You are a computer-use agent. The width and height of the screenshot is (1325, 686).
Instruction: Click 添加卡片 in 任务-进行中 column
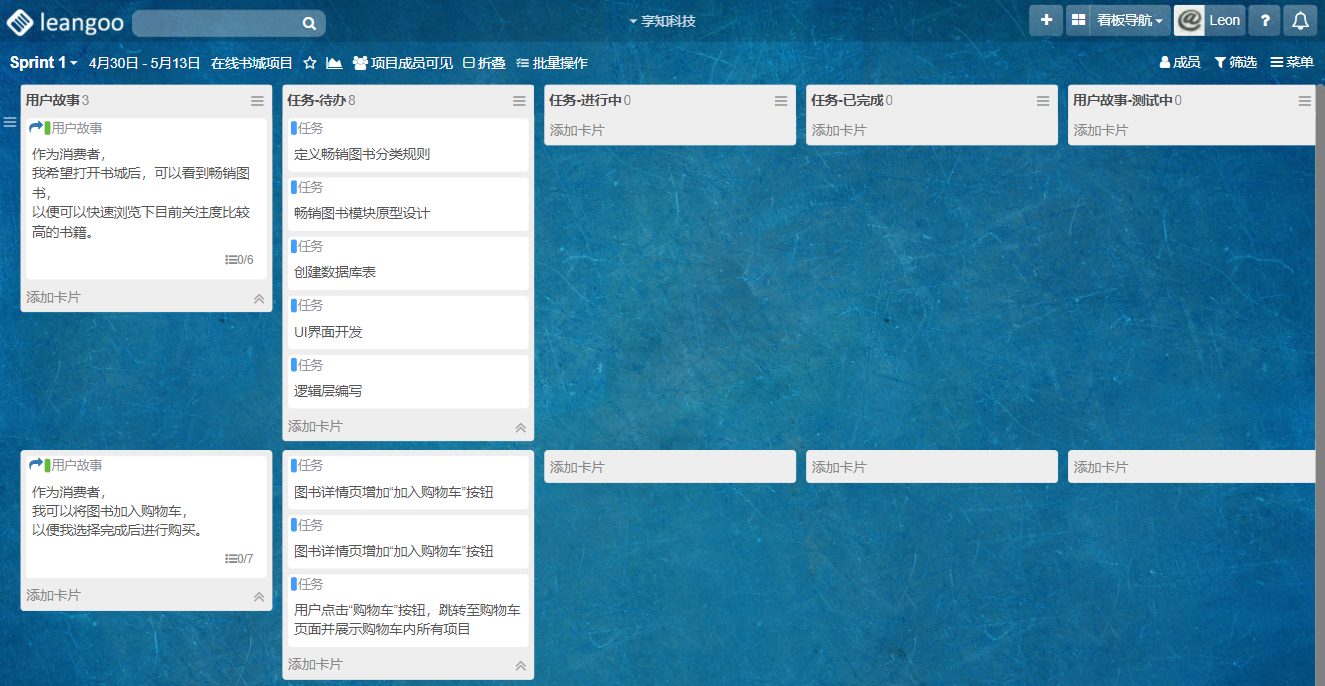tap(577, 130)
